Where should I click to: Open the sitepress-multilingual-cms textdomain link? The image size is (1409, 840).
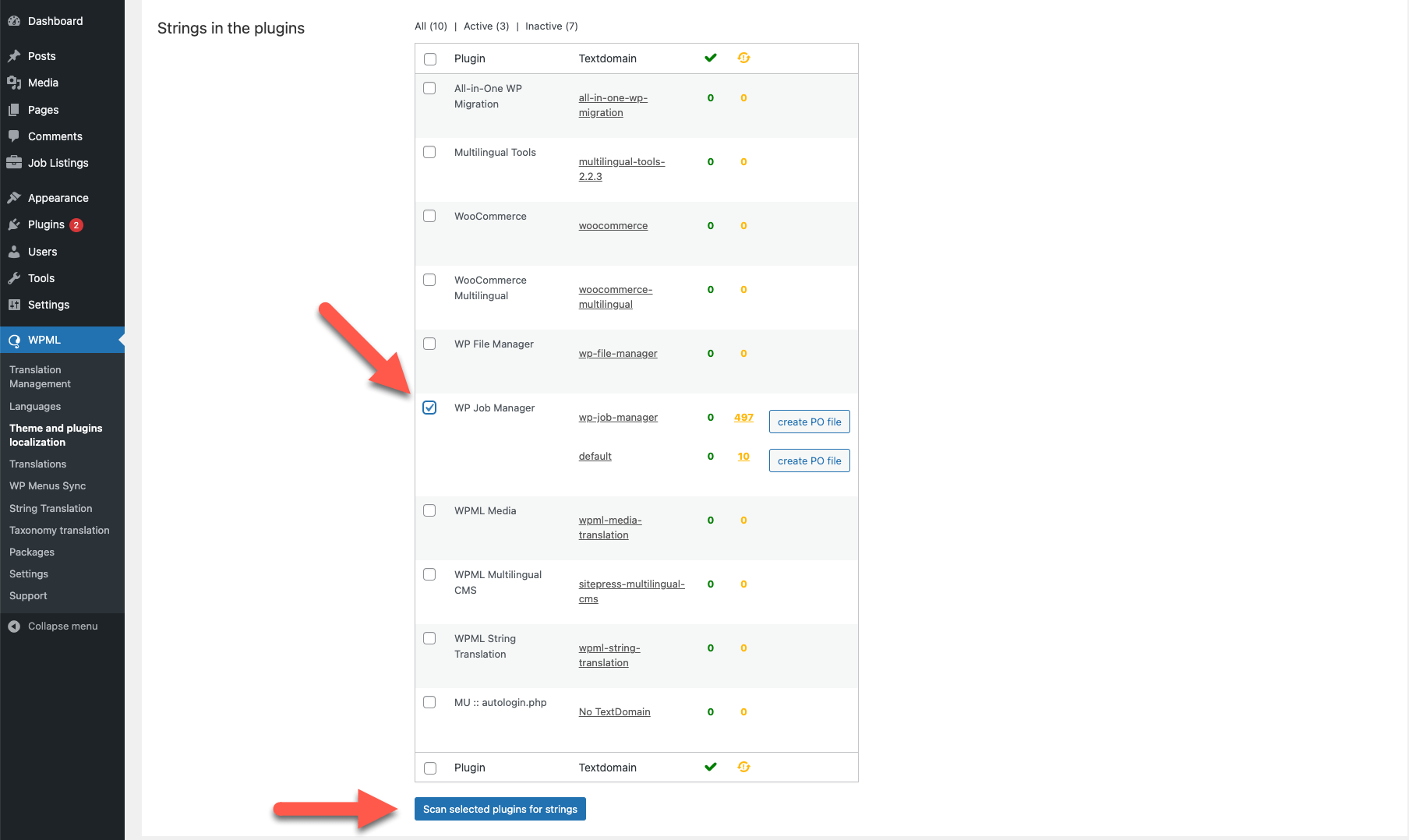click(x=632, y=591)
